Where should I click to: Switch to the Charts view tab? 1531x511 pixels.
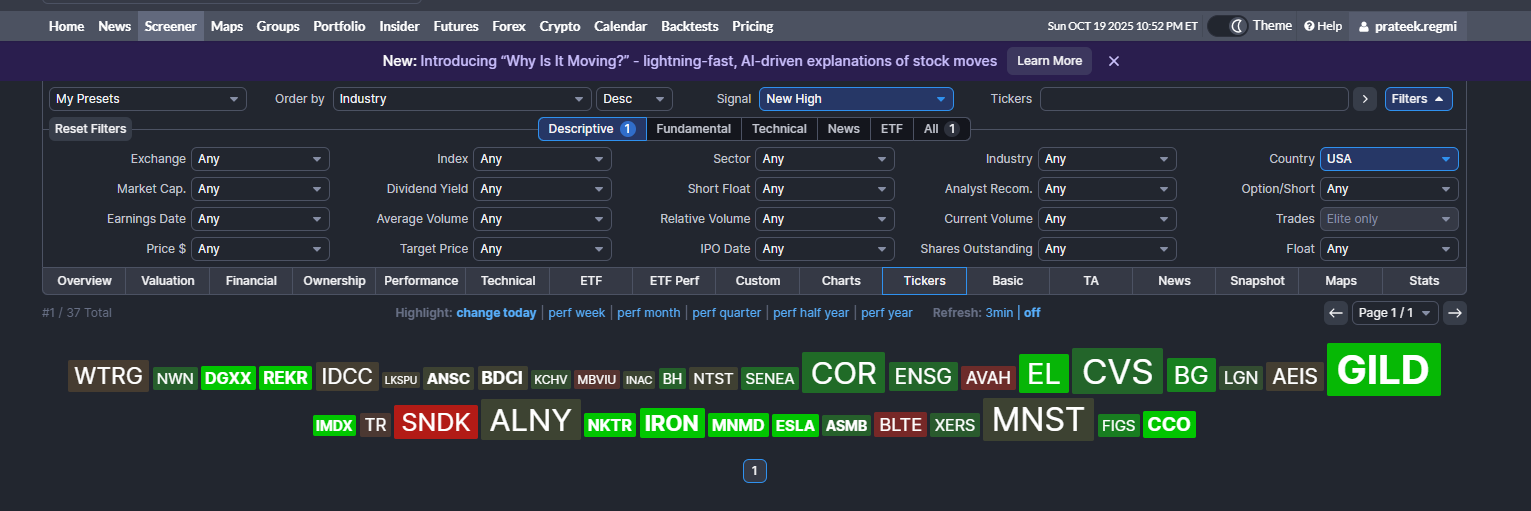point(841,281)
